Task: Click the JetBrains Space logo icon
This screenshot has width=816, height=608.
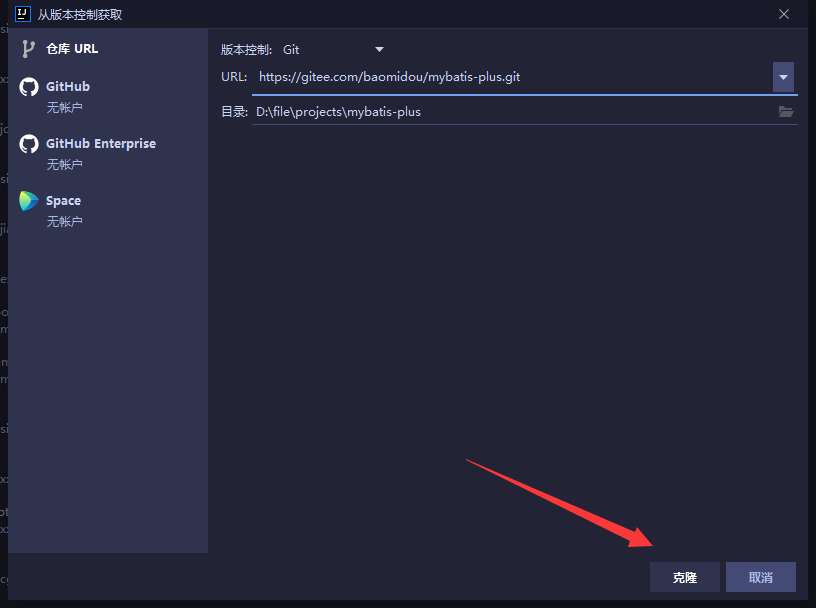Action: point(29,201)
